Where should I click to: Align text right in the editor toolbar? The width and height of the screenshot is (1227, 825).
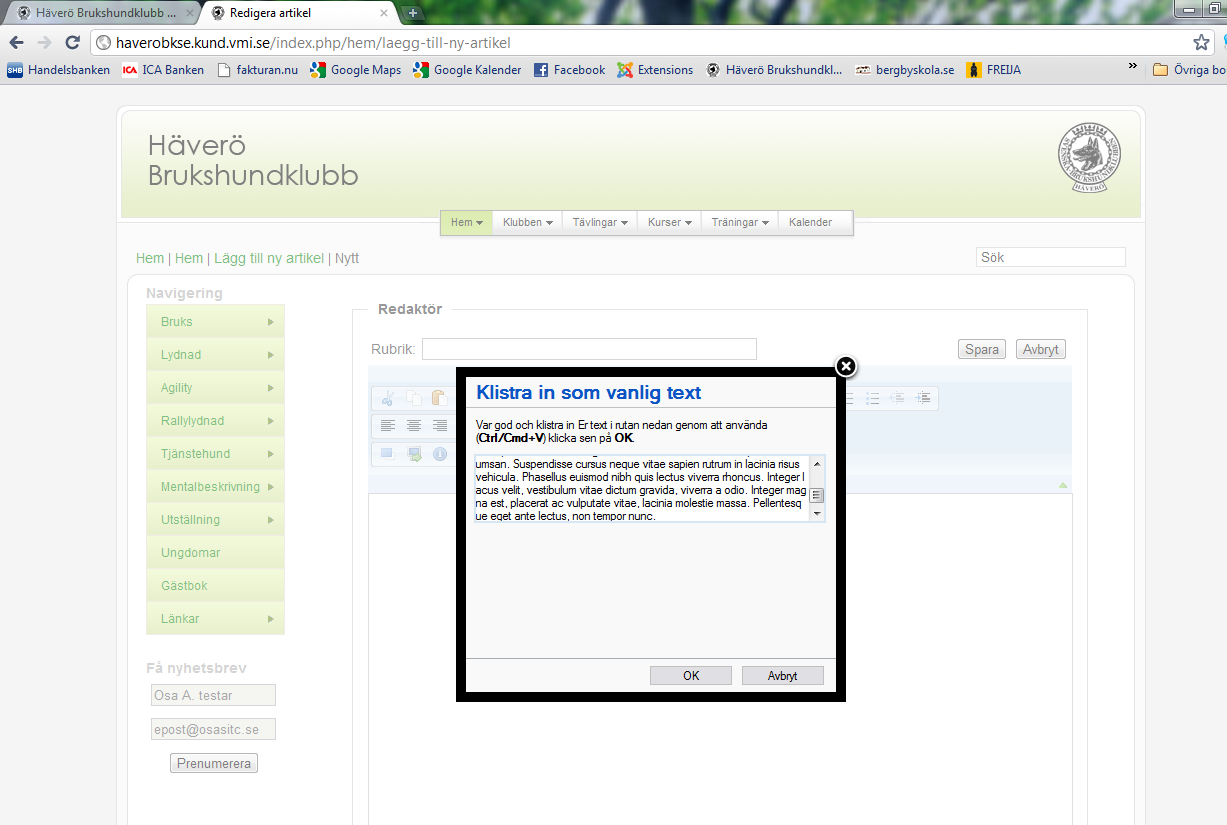pos(439,426)
